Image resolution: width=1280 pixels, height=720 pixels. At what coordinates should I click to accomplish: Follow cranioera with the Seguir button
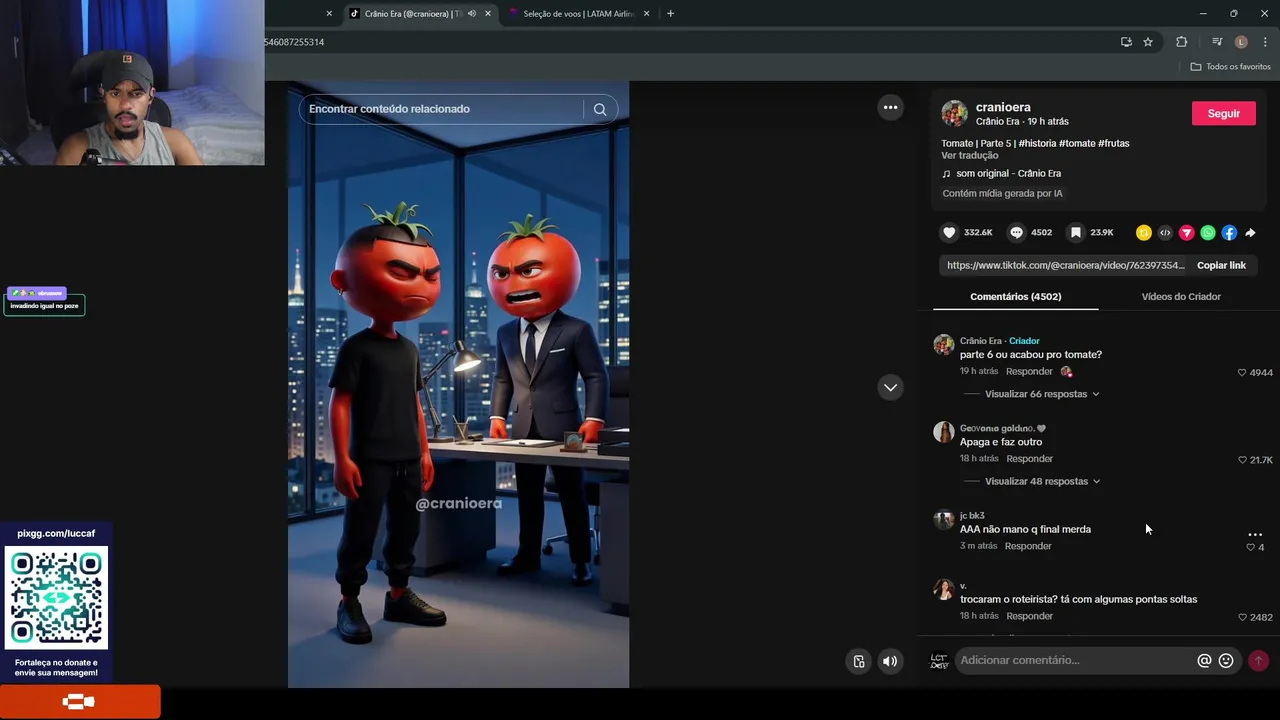pos(1223,113)
